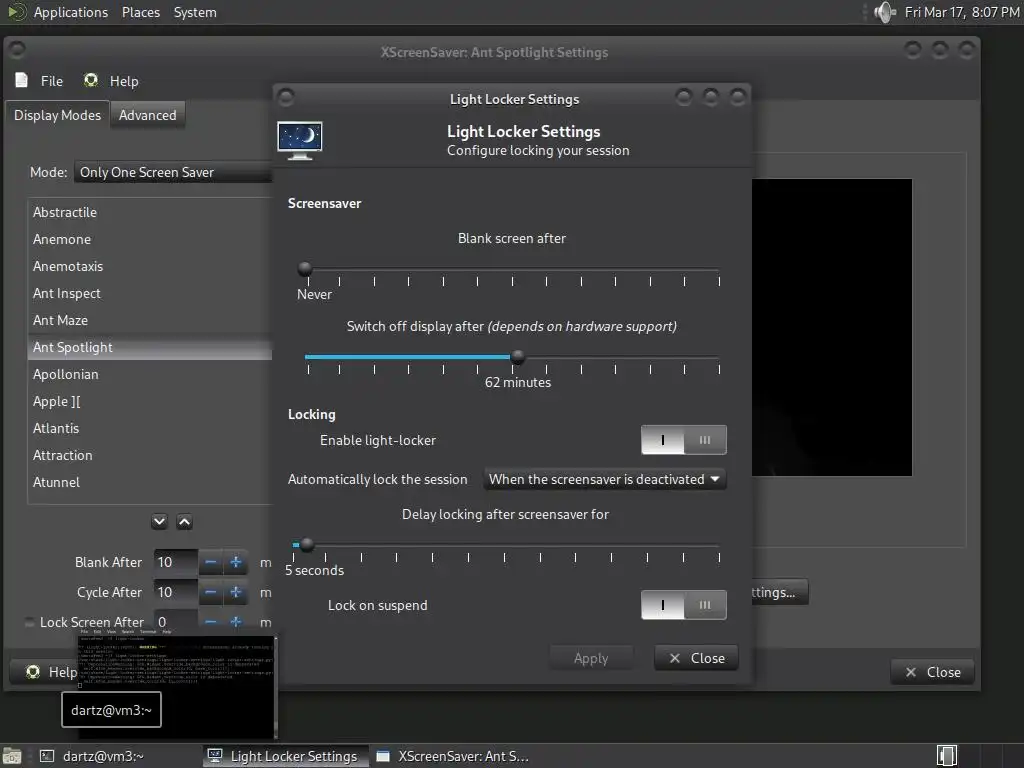Select Attraction in the screensaver list
This screenshot has height=768, width=1024.
[150, 455]
